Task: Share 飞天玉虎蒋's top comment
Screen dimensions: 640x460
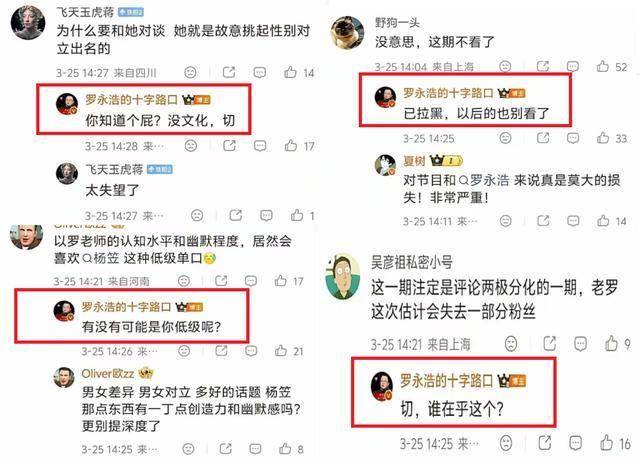Action: click(229, 72)
